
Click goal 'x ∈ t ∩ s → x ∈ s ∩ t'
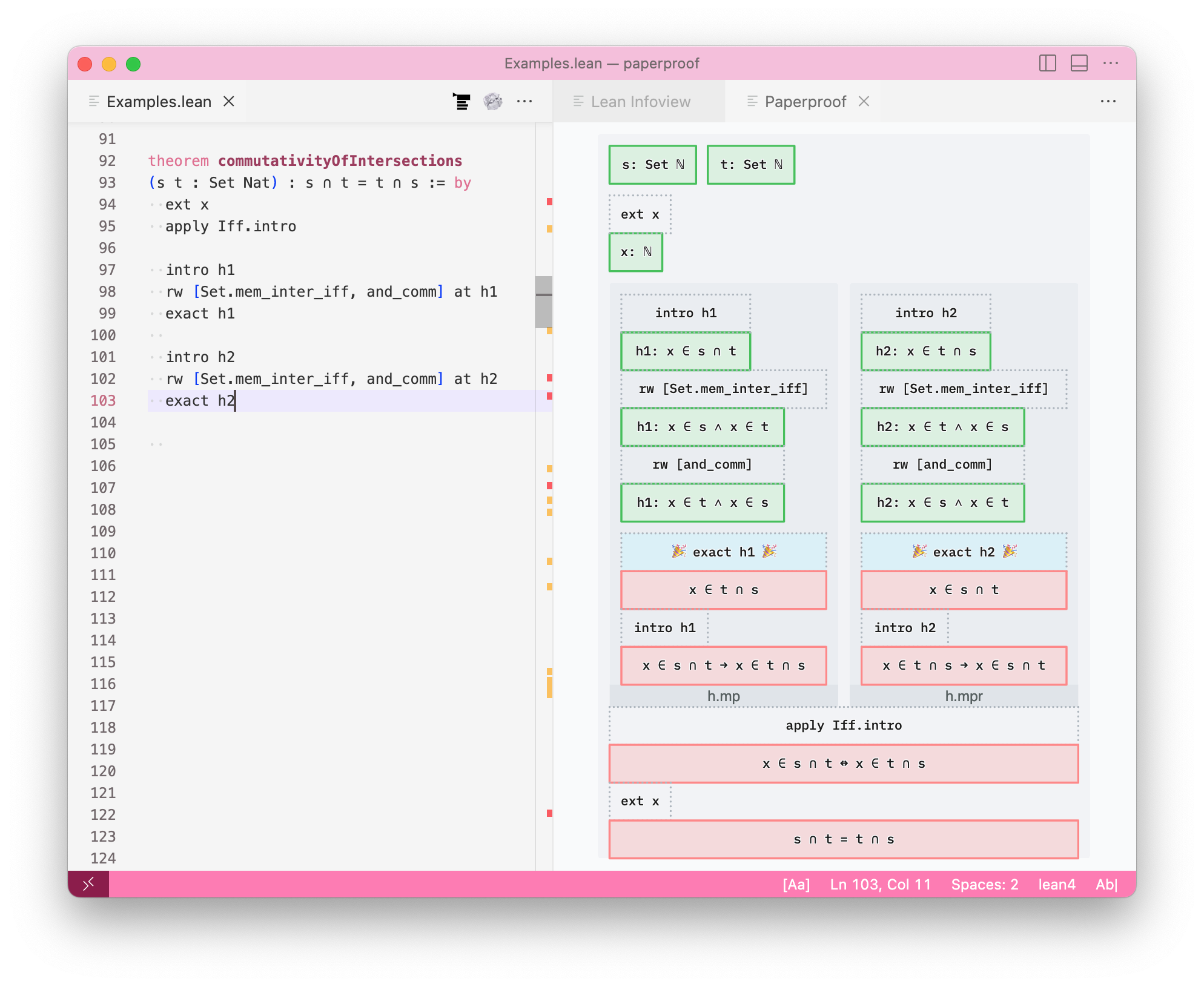(x=964, y=665)
